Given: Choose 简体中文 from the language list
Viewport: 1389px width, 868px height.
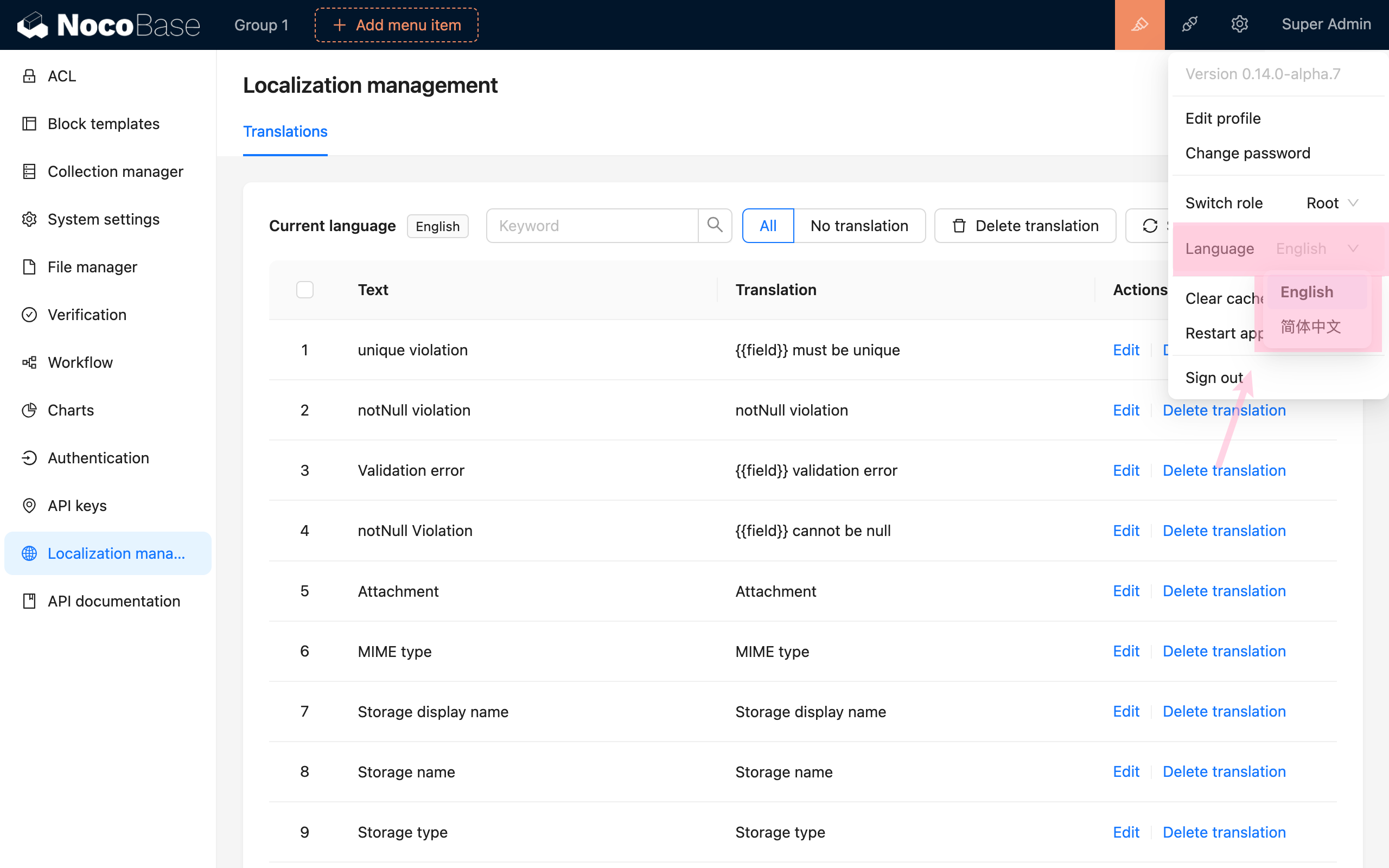Looking at the screenshot, I should click(x=1310, y=327).
